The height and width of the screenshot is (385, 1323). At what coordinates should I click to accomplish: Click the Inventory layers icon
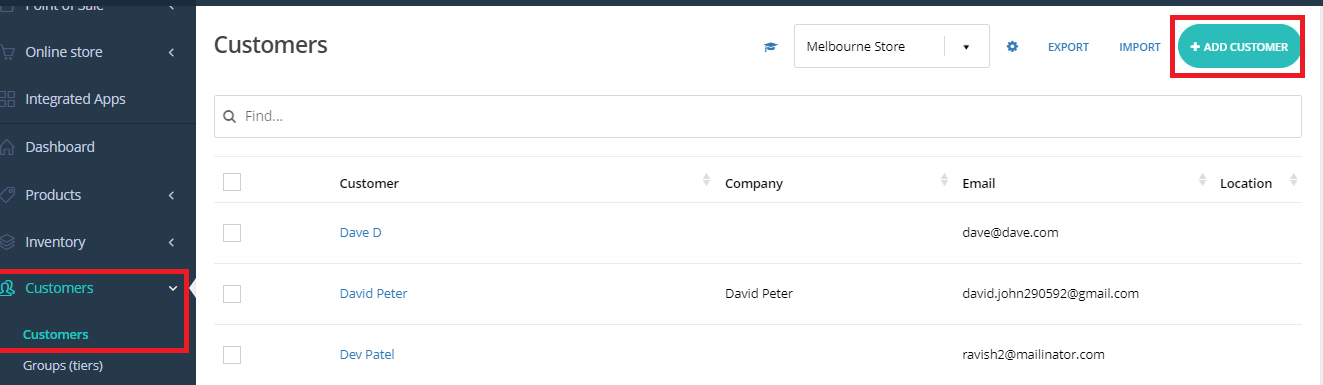[8, 242]
